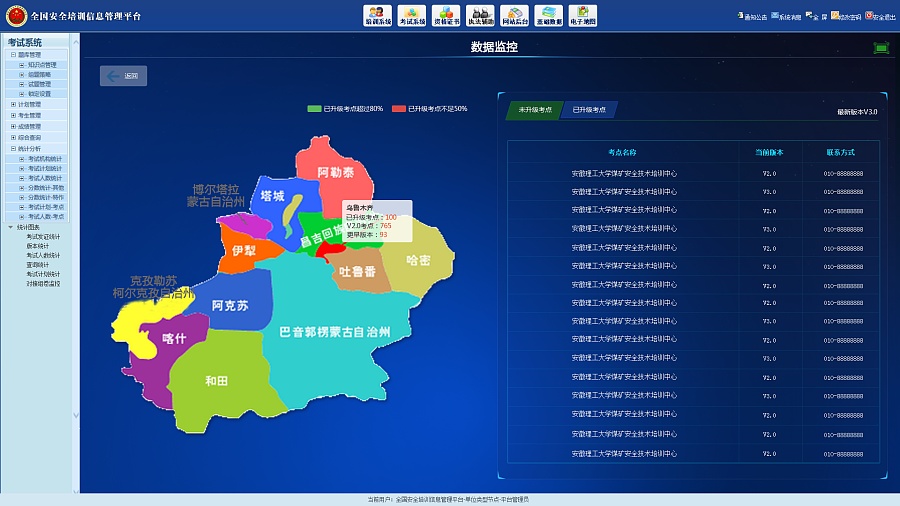Select the red 乌鲁木齐 region on map
The image size is (900, 506).
pos(330,250)
